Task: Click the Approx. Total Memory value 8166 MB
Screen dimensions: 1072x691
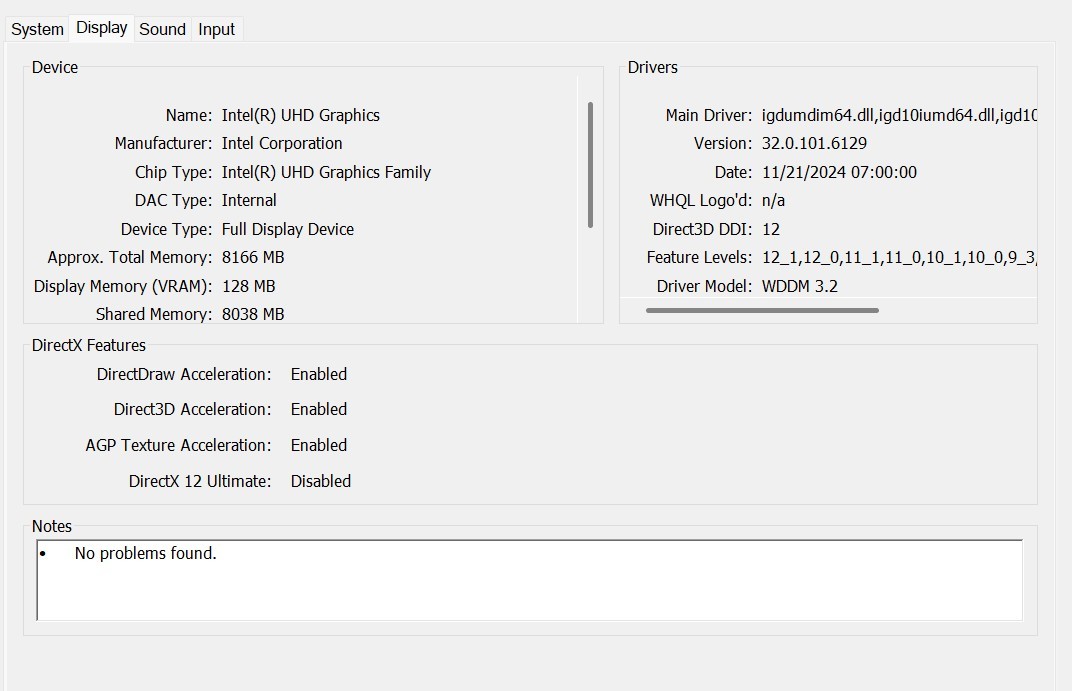Action: tap(252, 257)
